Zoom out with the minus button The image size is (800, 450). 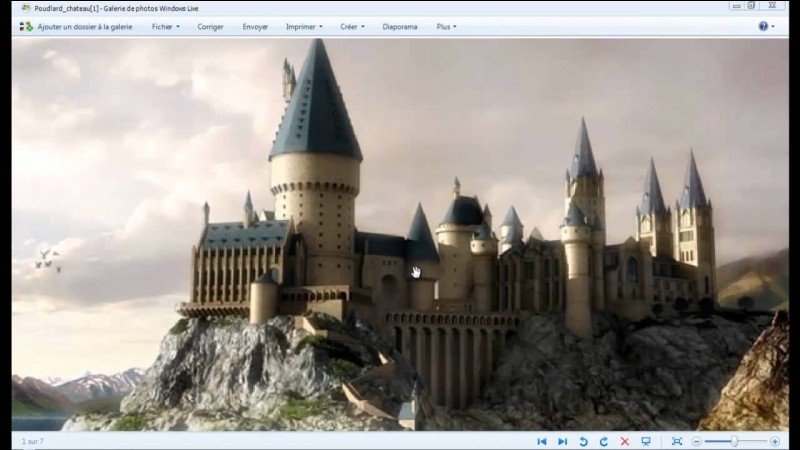click(696, 441)
